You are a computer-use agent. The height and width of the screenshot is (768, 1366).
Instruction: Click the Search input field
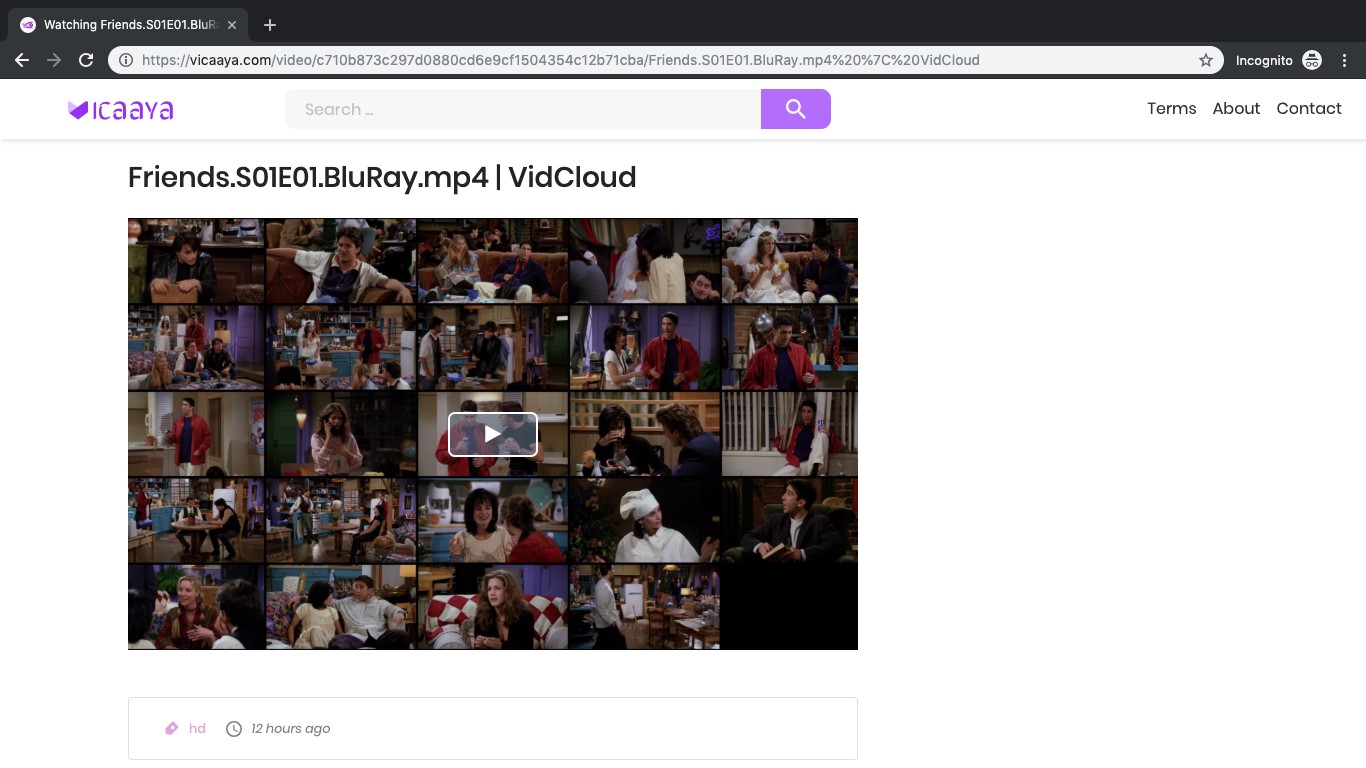coord(523,109)
